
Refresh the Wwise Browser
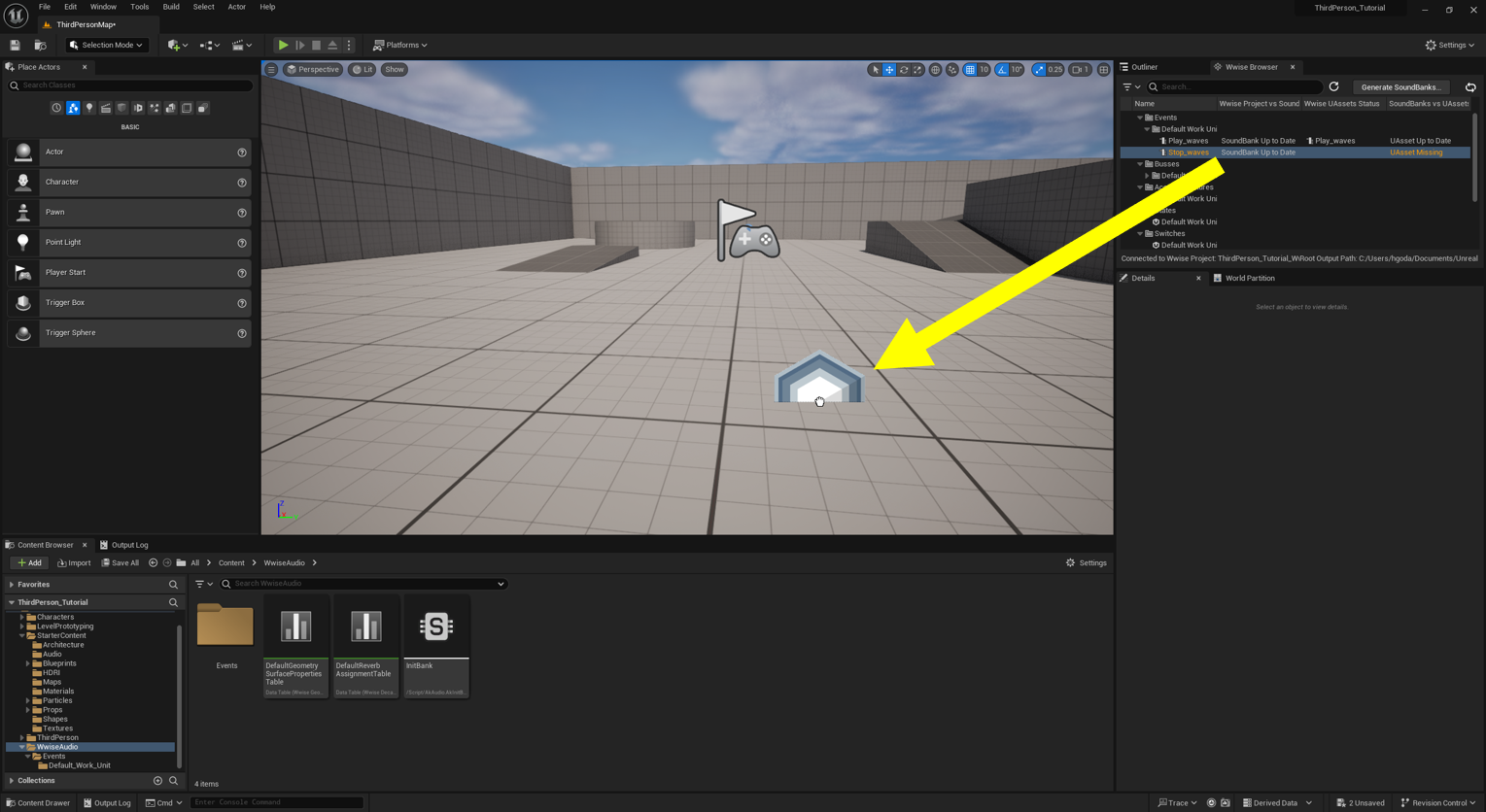click(x=1334, y=86)
